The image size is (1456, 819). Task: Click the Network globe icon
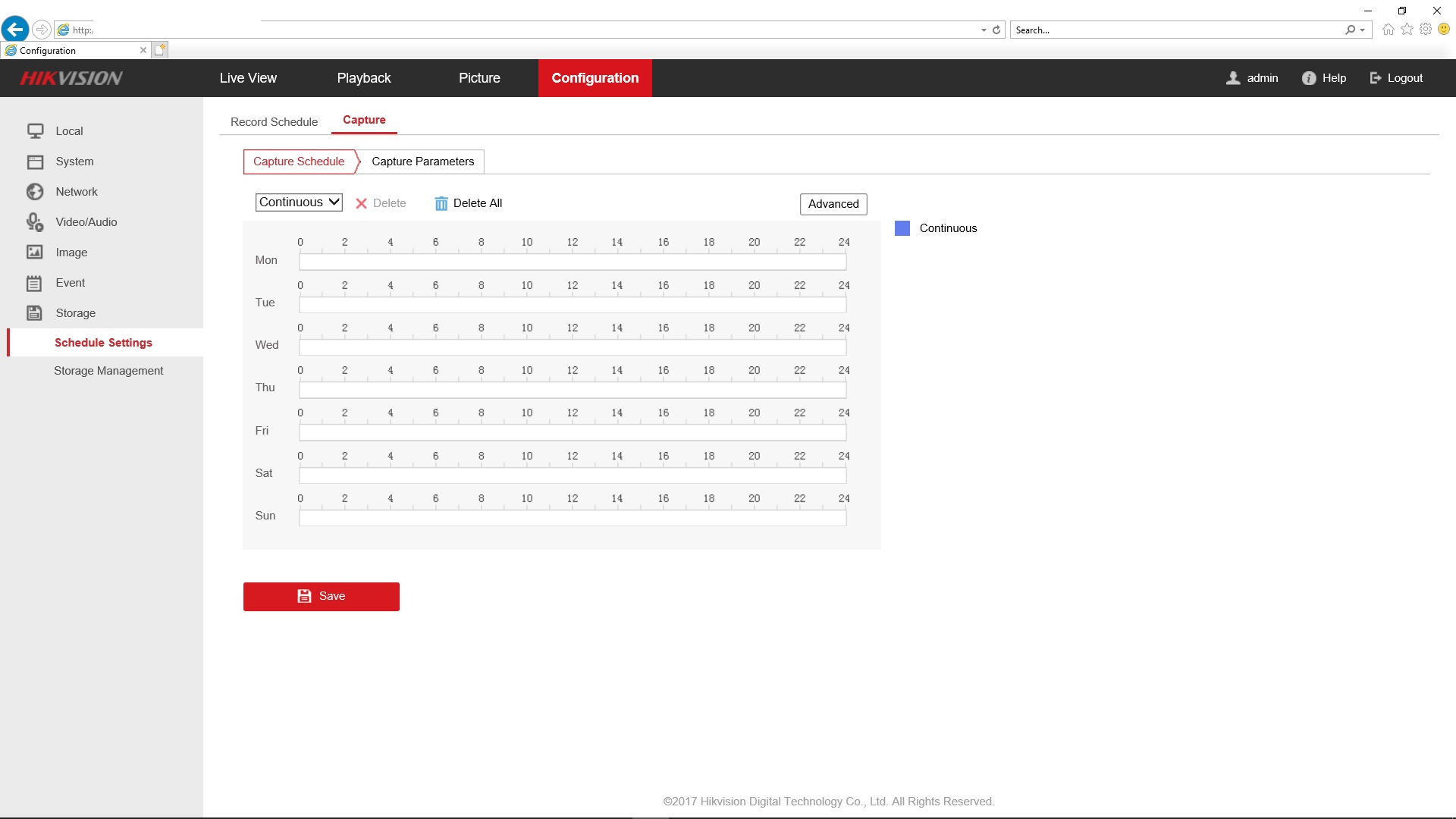(x=35, y=192)
